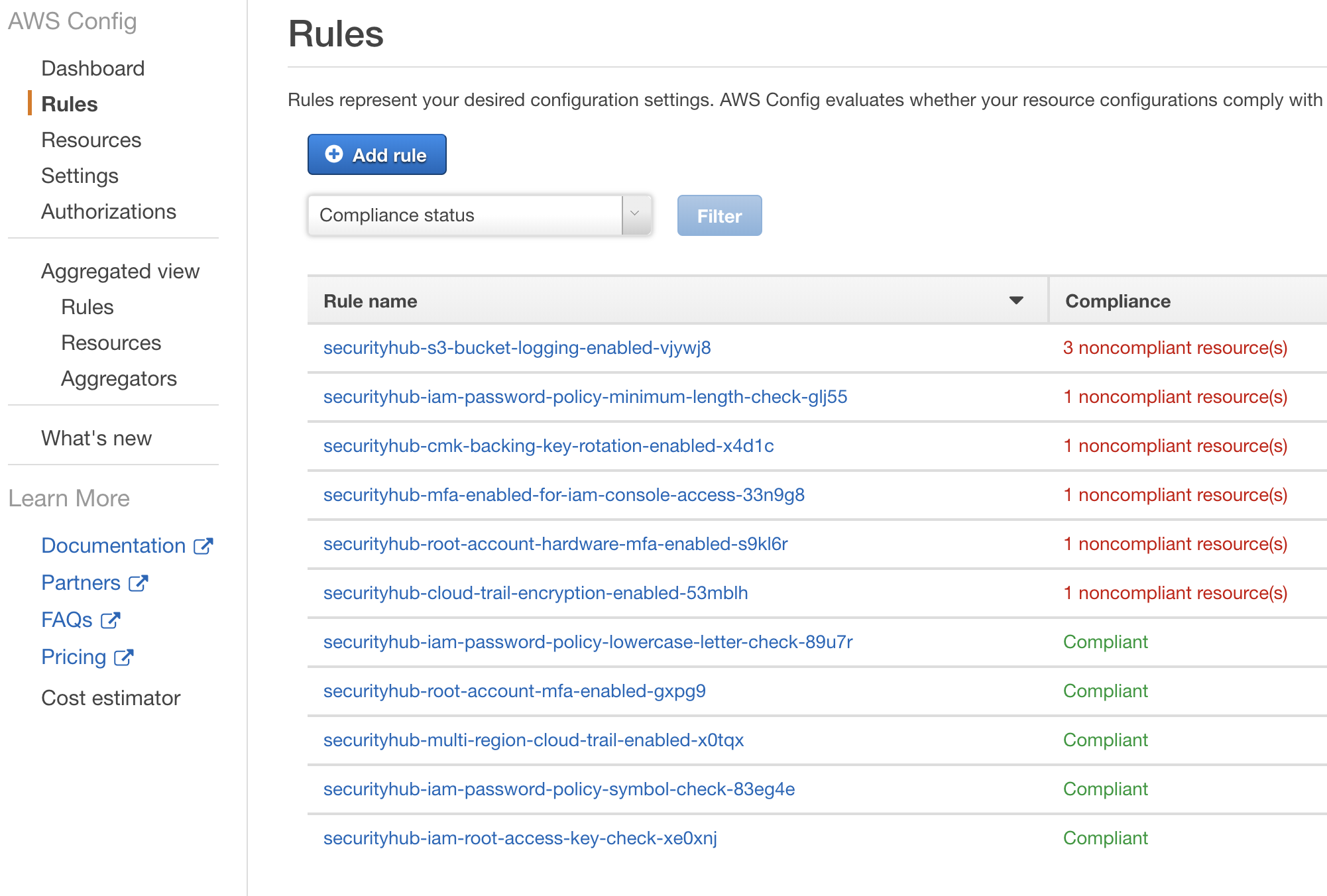Click the Pricing external link icon
The height and width of the screenshot is (896, 1327).
(124, 657)
